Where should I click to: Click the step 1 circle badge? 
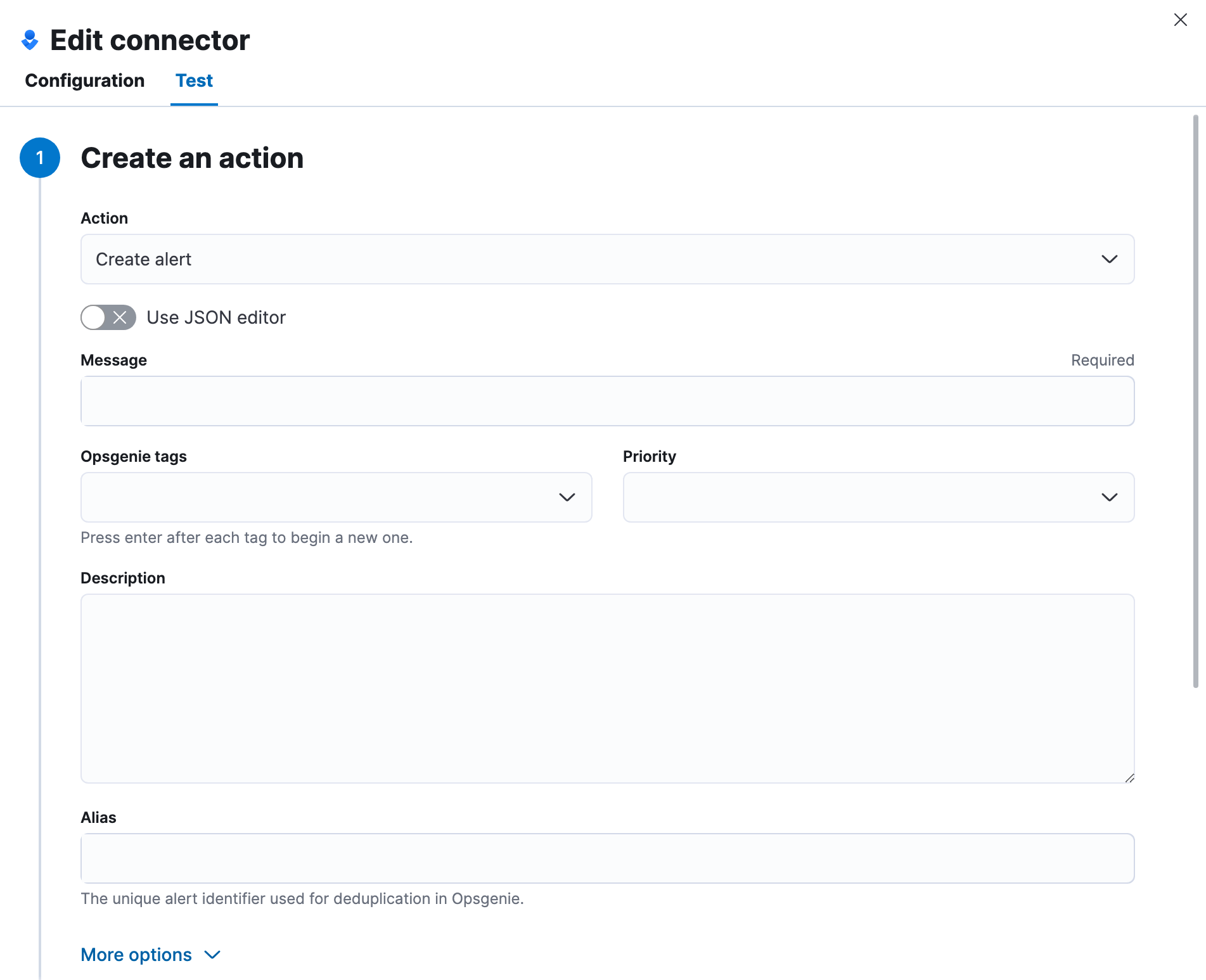pyautogui.click(x=40, y=157)
